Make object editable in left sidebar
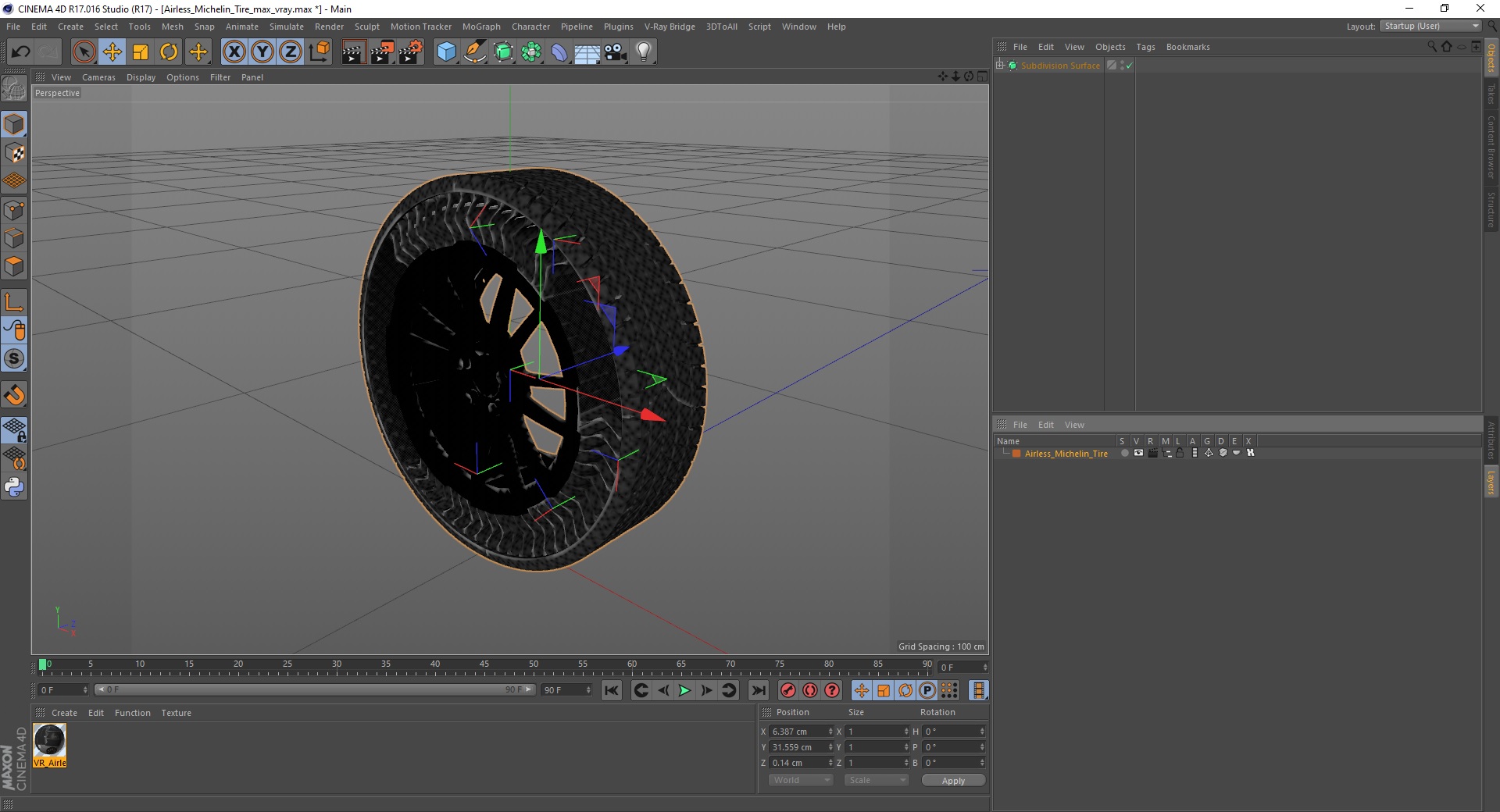1500x812 pixels. click(x=14, y=89)
